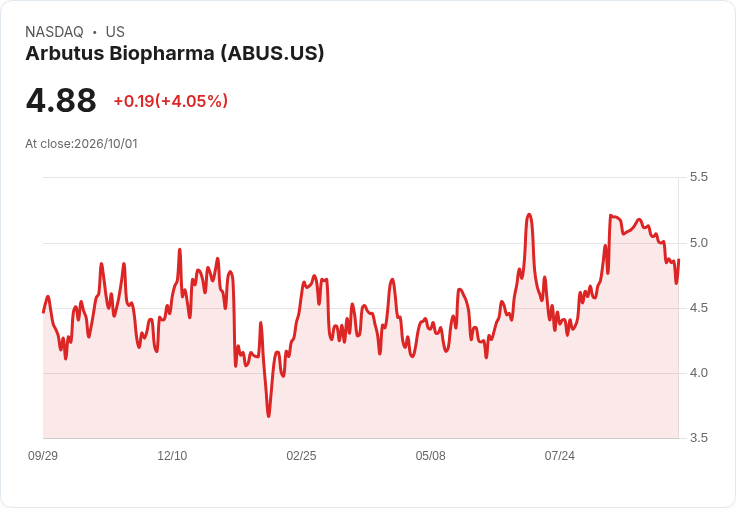Click the chart line's starting point at 09/29
Viewport: 736px width, 508px height.
point(43,312)
